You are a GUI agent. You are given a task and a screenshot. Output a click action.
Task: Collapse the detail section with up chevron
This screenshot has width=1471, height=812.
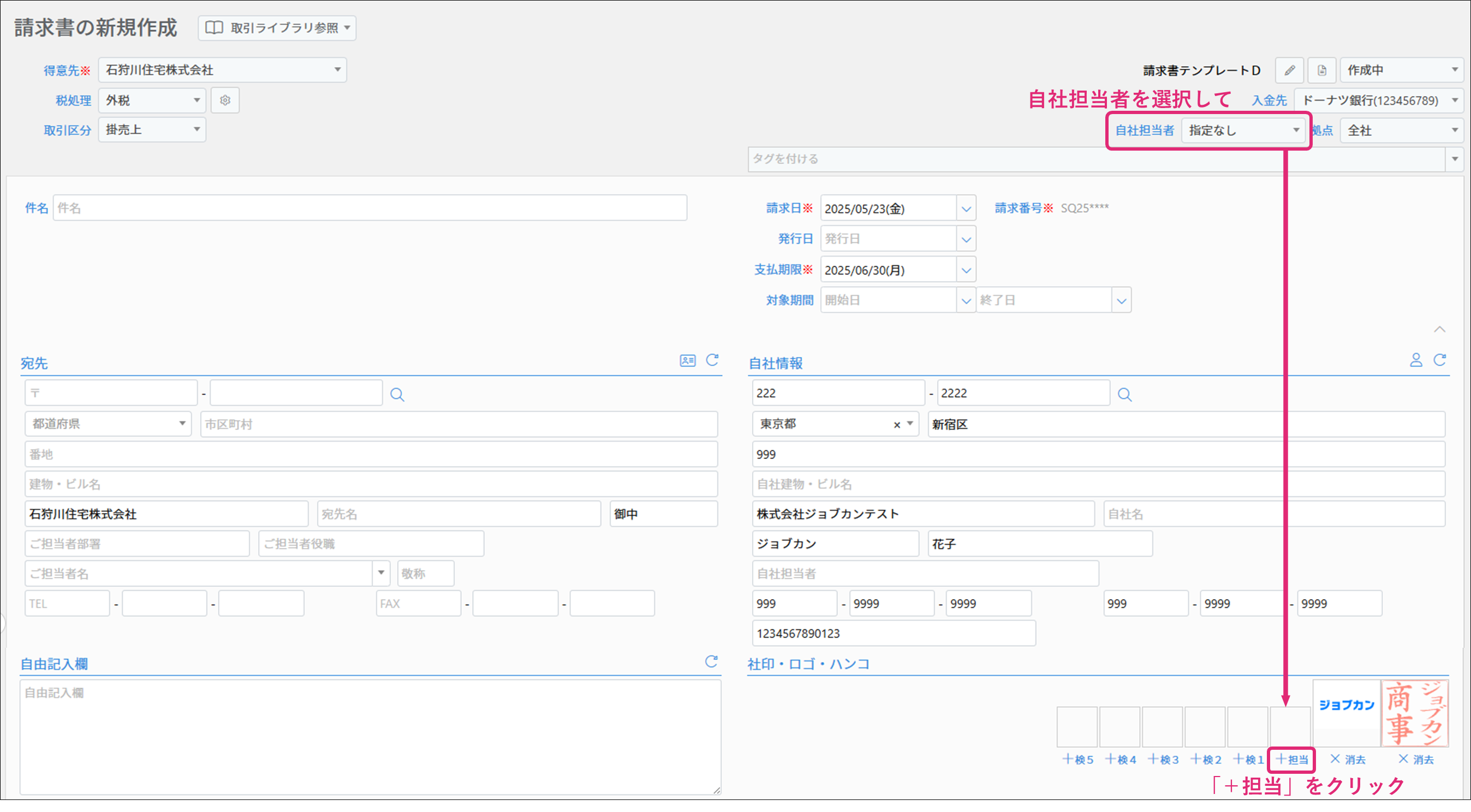1439,330
